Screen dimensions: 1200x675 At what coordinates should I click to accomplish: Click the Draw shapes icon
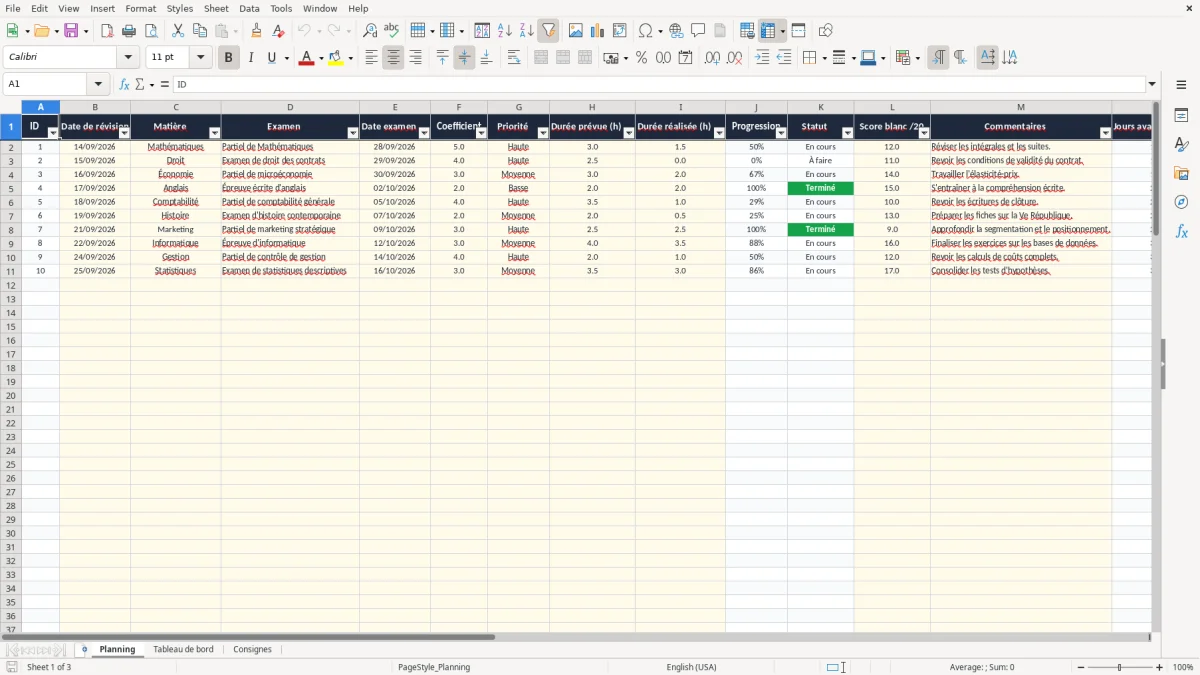pyautogui.click(x=825, y=31)
